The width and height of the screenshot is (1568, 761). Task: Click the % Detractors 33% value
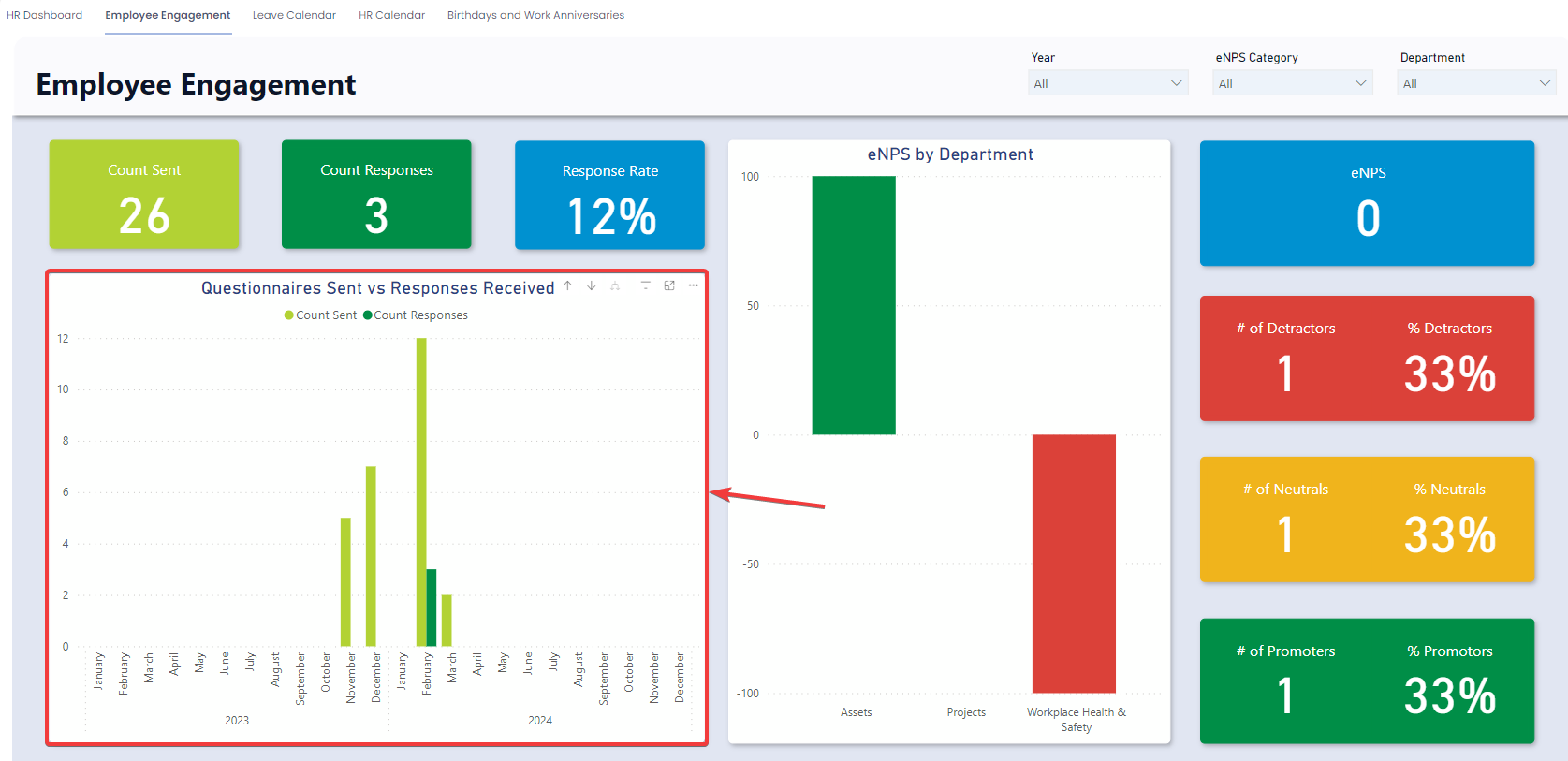point(1450,373)
